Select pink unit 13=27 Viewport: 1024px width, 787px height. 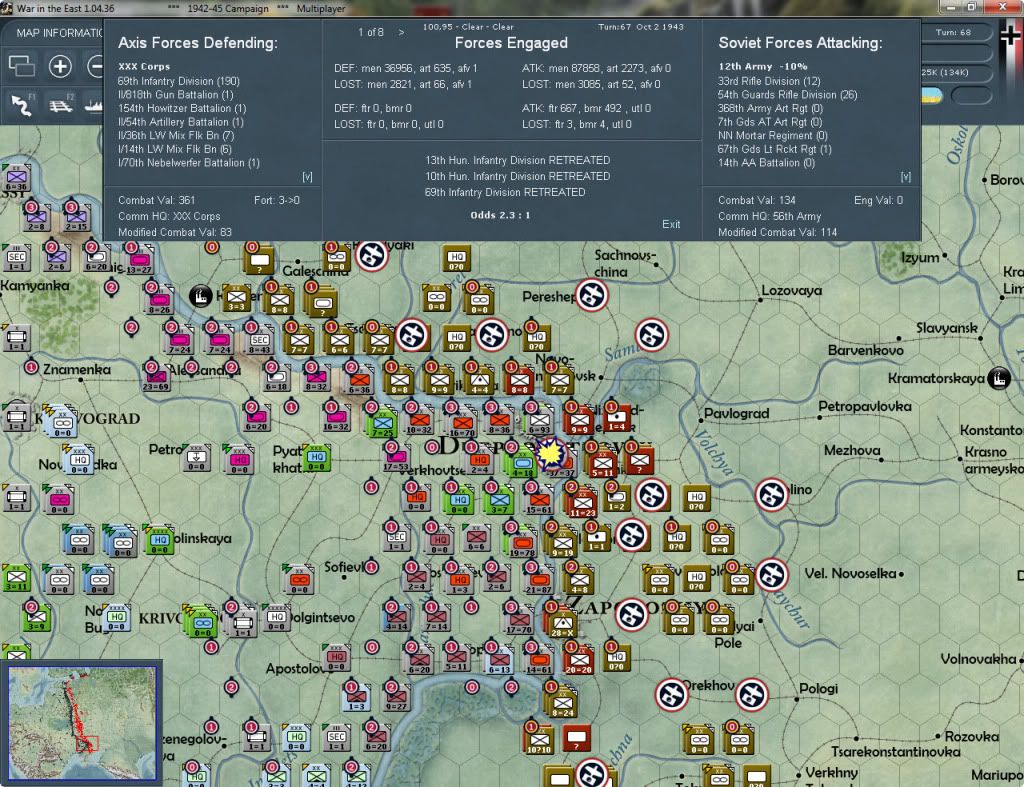[x=139, y=261]
